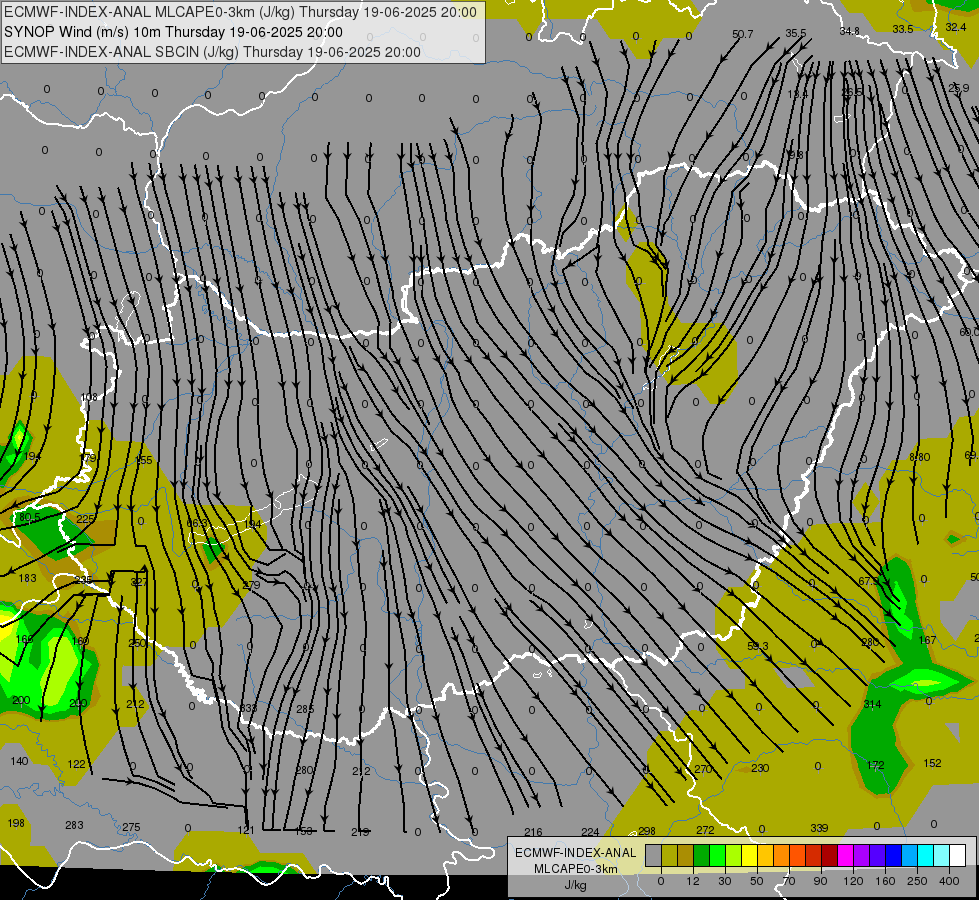This screenshot has width=979, height=900.
Task: Click the legend tick label '12'
Action: [x=693, y=881]
